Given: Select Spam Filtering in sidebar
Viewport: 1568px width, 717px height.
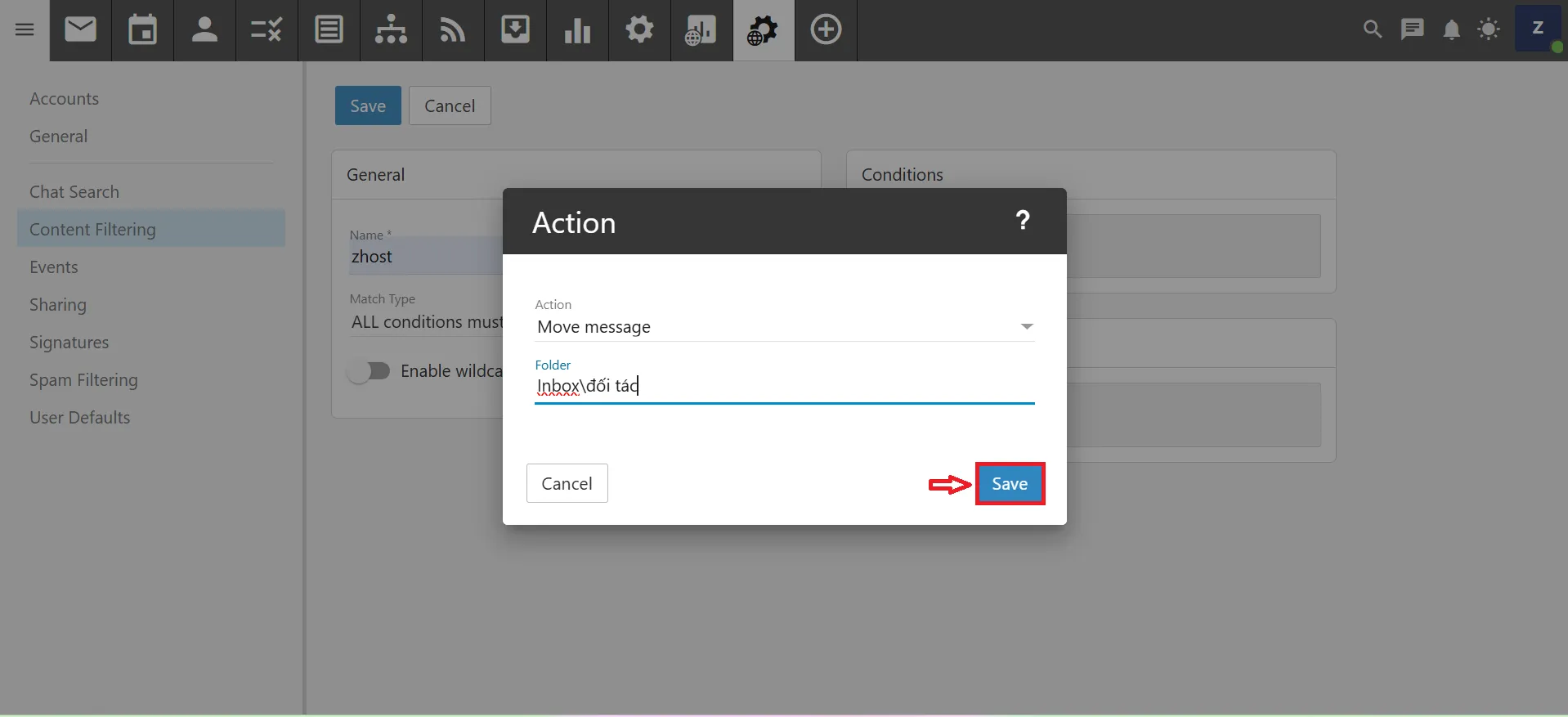Looking at the screenshot, I should pyautogui.click(x=83, y=380).
